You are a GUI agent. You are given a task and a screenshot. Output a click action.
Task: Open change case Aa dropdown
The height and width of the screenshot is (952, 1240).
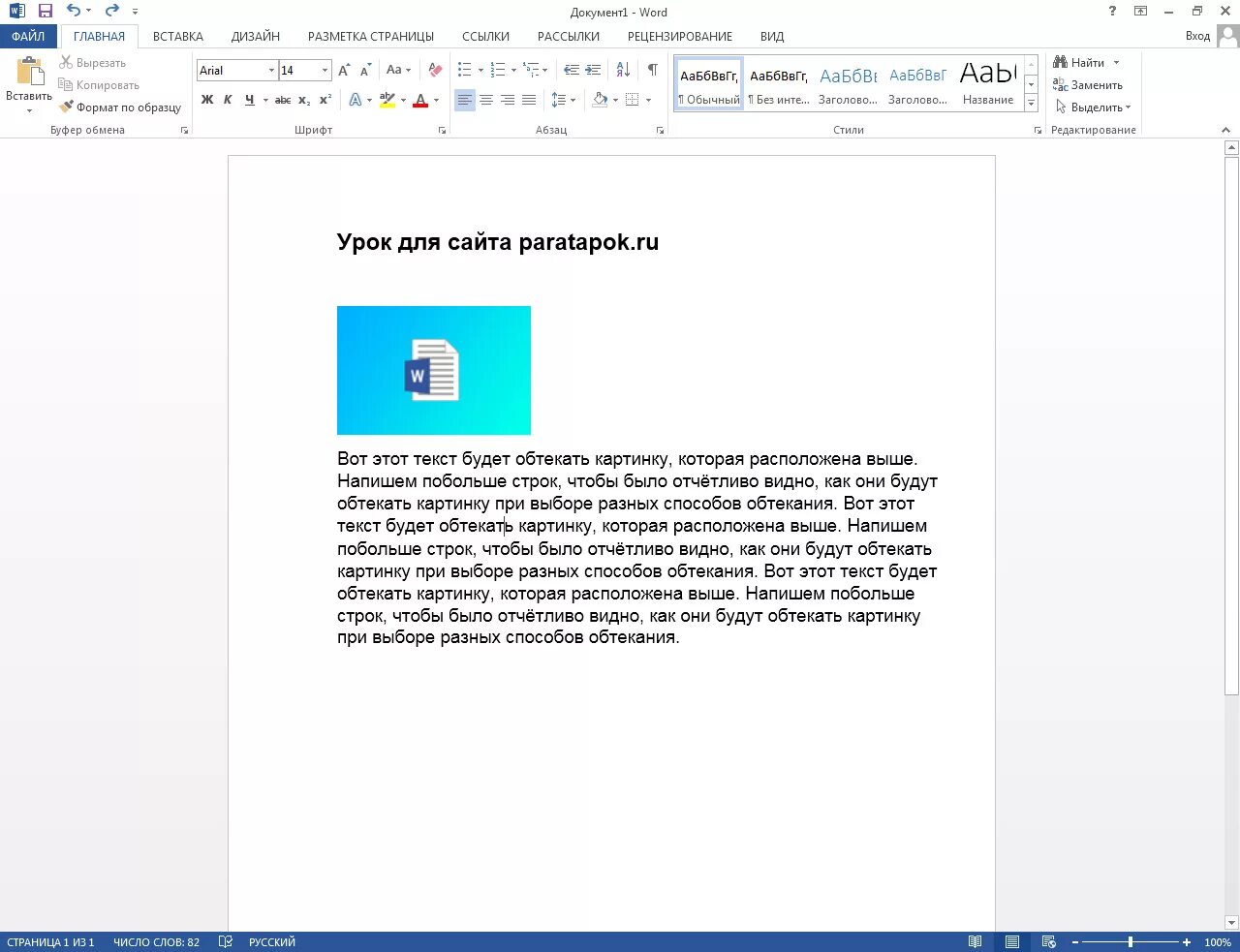398,70
